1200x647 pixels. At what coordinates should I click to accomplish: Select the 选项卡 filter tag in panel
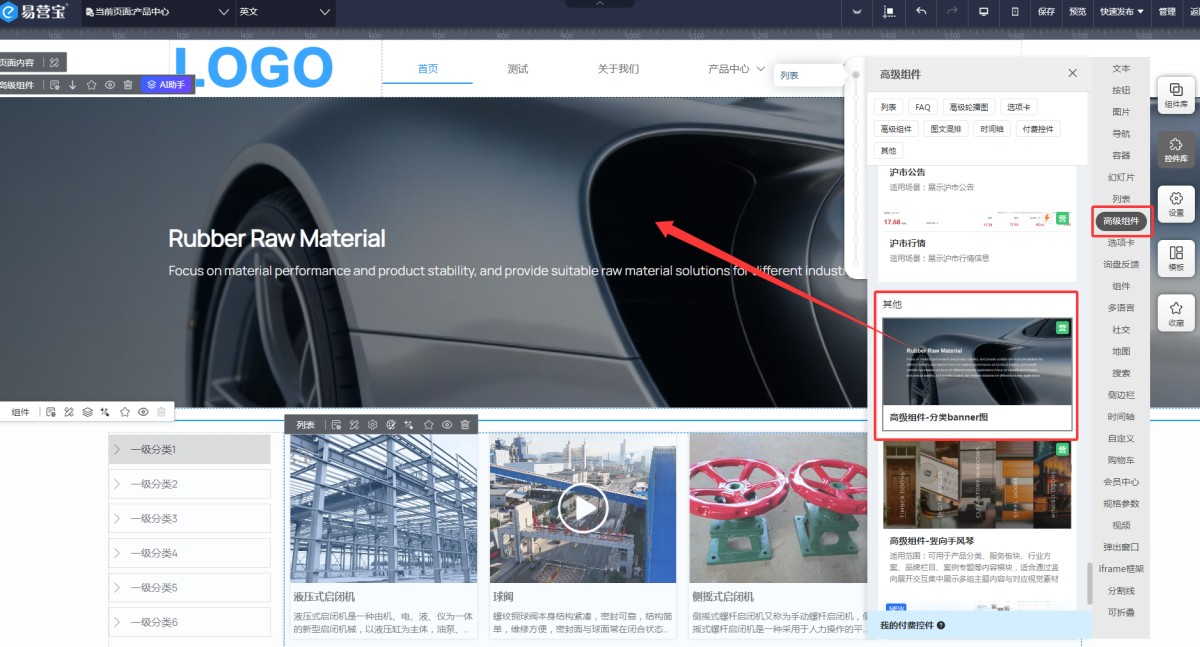pyautogui.click(x=1020, y=107)
